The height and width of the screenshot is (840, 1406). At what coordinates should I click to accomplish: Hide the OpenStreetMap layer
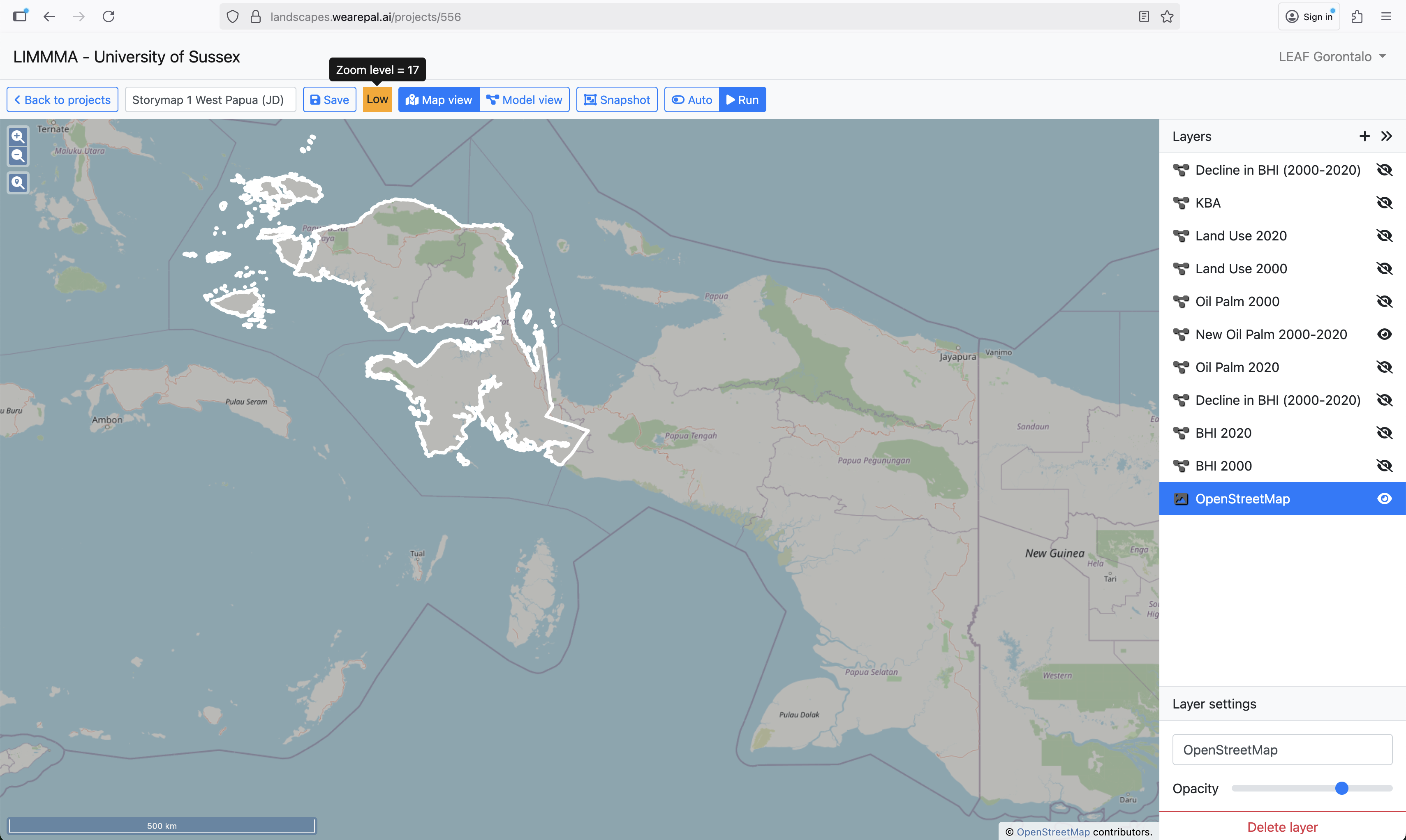[1385, 498]
